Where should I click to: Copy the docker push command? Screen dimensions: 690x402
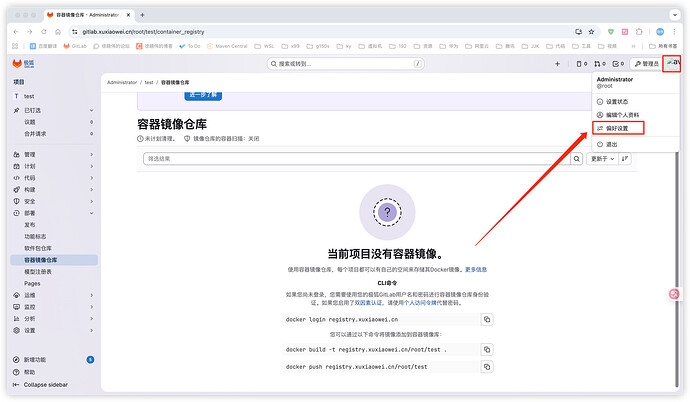[487, 367]
